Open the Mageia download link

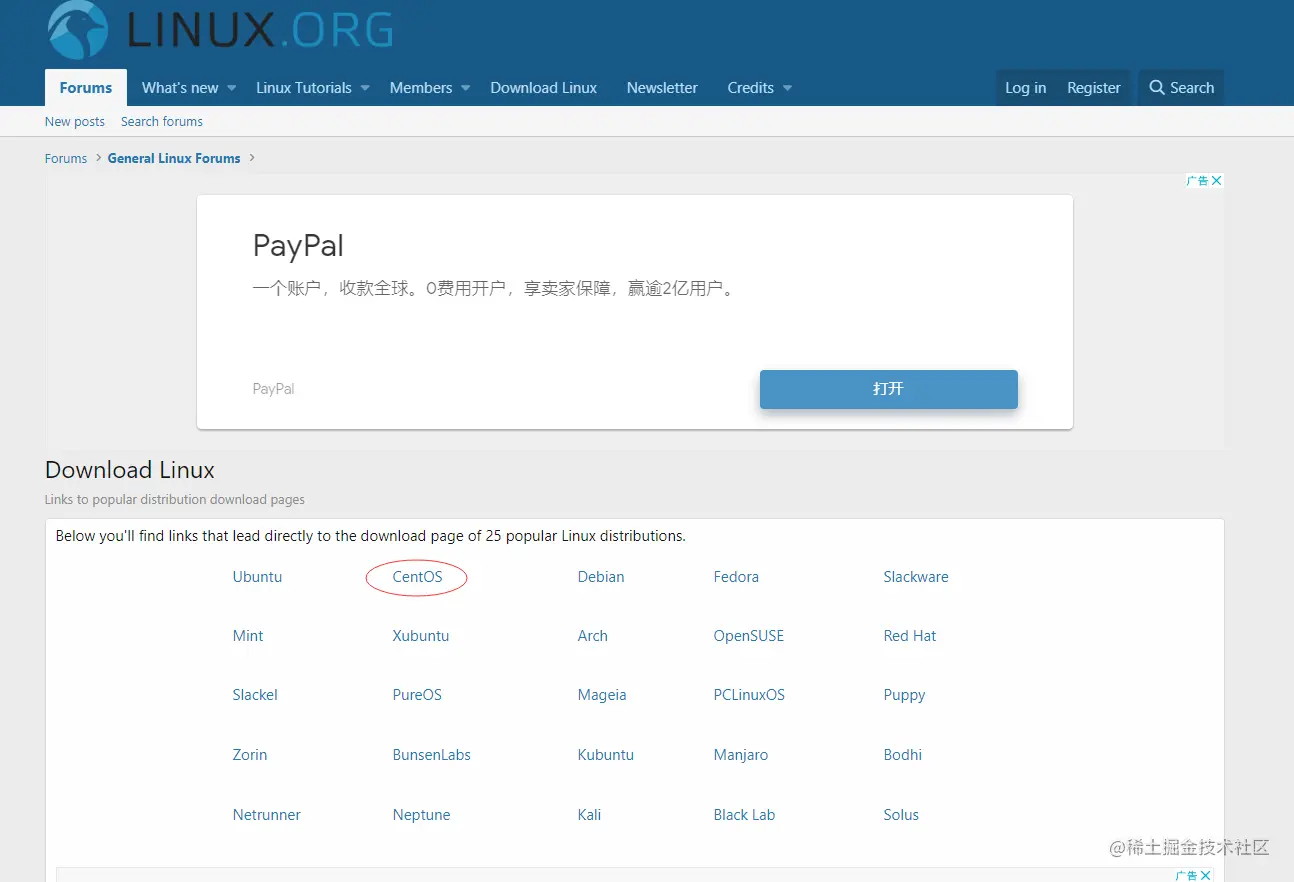click(602, 695)
